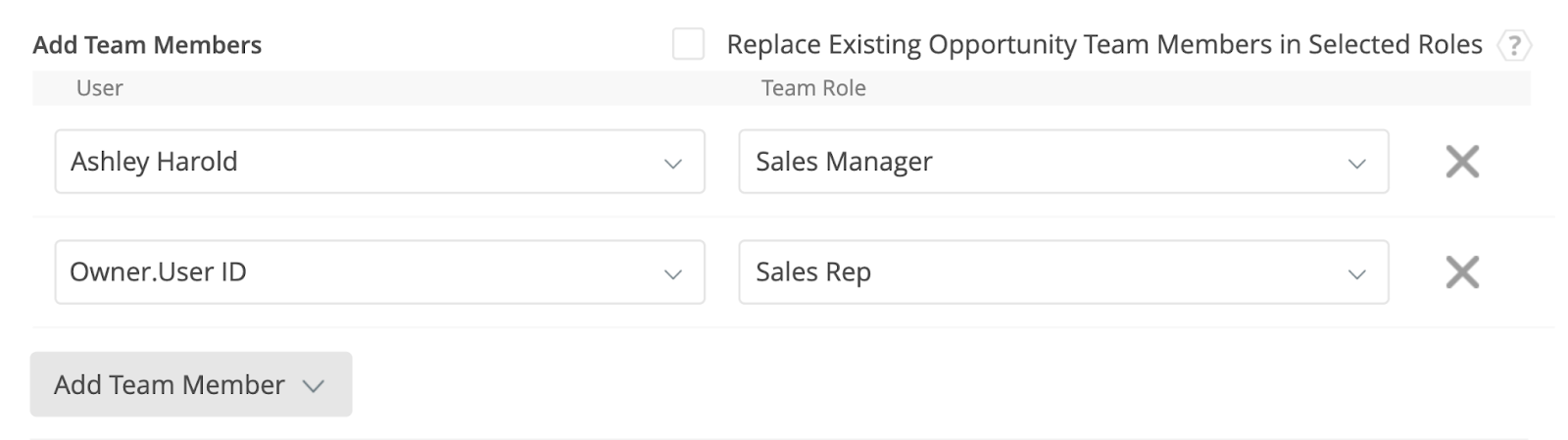Open the Sales Rep team role dropdown
This screenshot has height=440, width=1568.
click(1062, 272)
